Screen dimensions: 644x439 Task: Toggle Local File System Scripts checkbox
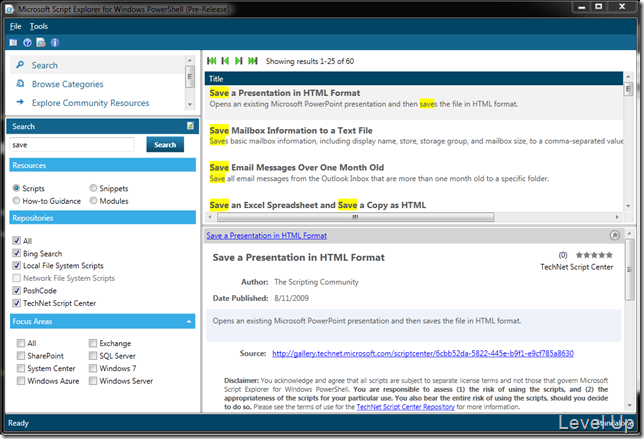click(16, 265)
